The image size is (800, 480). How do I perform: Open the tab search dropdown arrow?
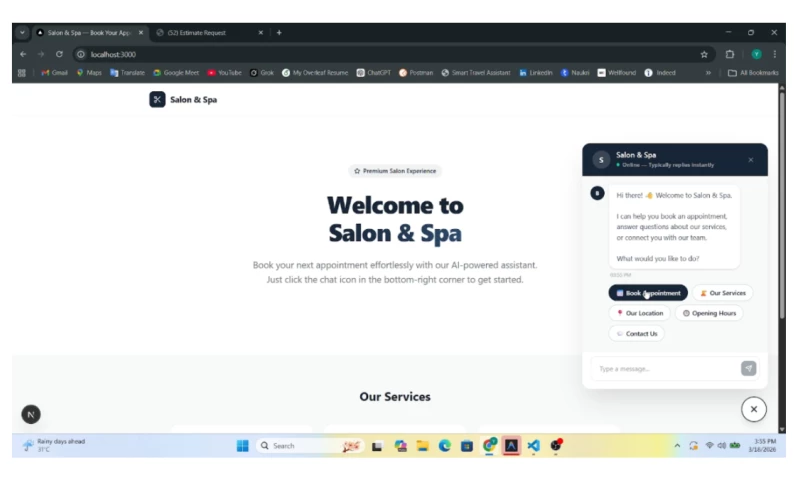pos(22,33)
